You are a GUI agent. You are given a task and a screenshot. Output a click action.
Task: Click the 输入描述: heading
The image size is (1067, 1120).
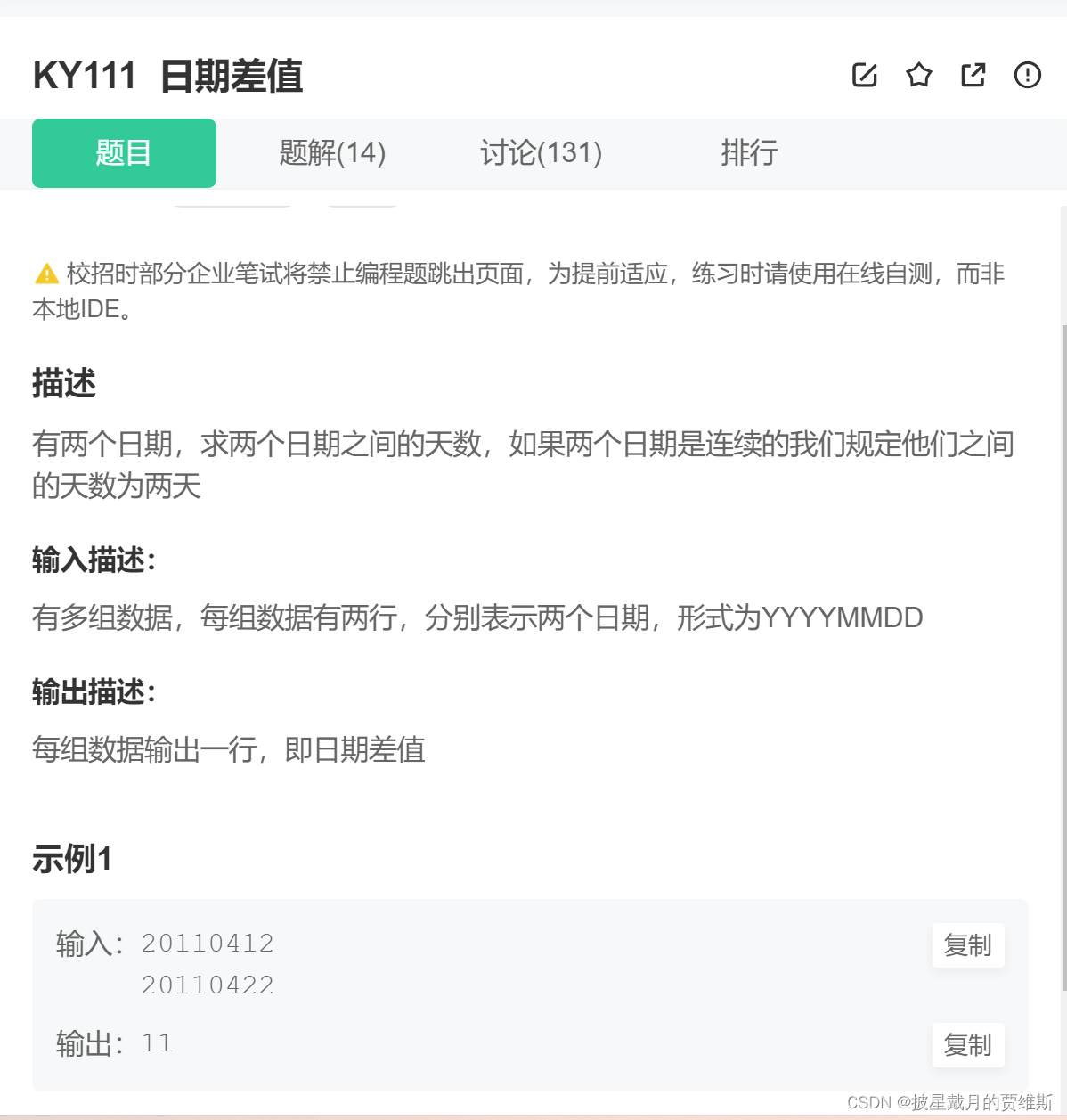click(94, 560)
